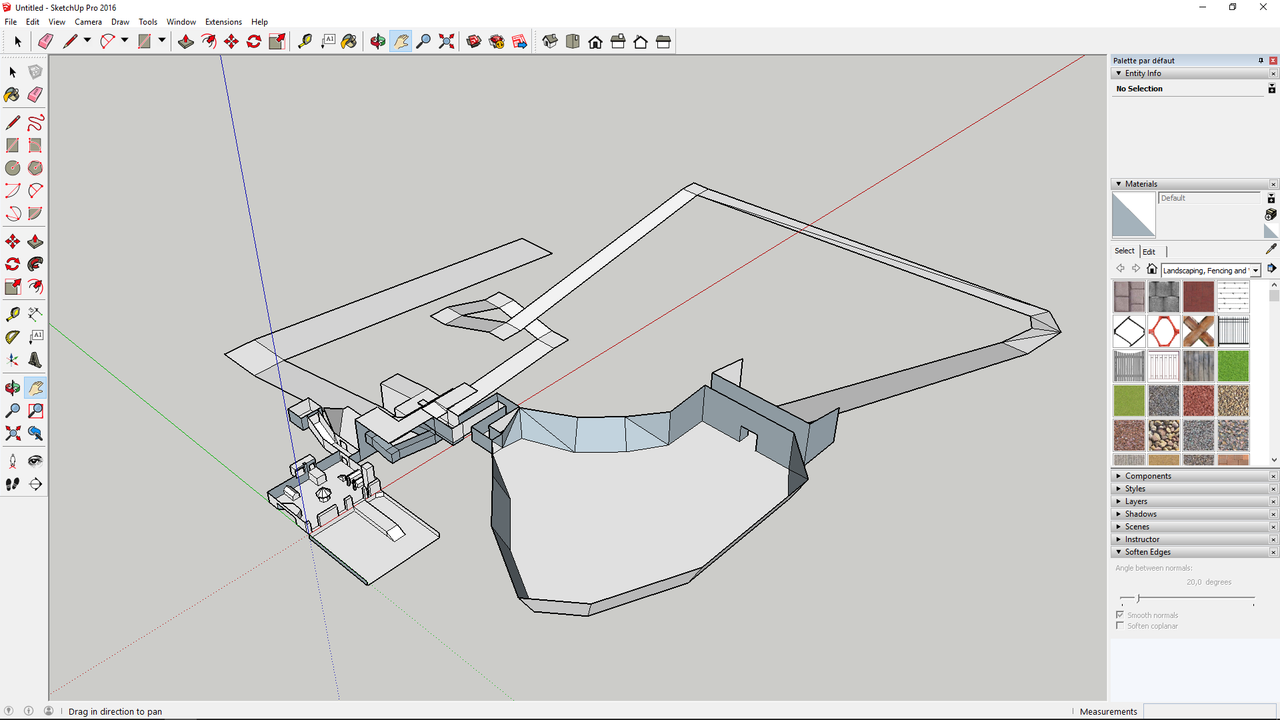Screen dimensions: 1280x720
Task: Enable the Soften coplanar checkbox
Action: click(1120, 626)
